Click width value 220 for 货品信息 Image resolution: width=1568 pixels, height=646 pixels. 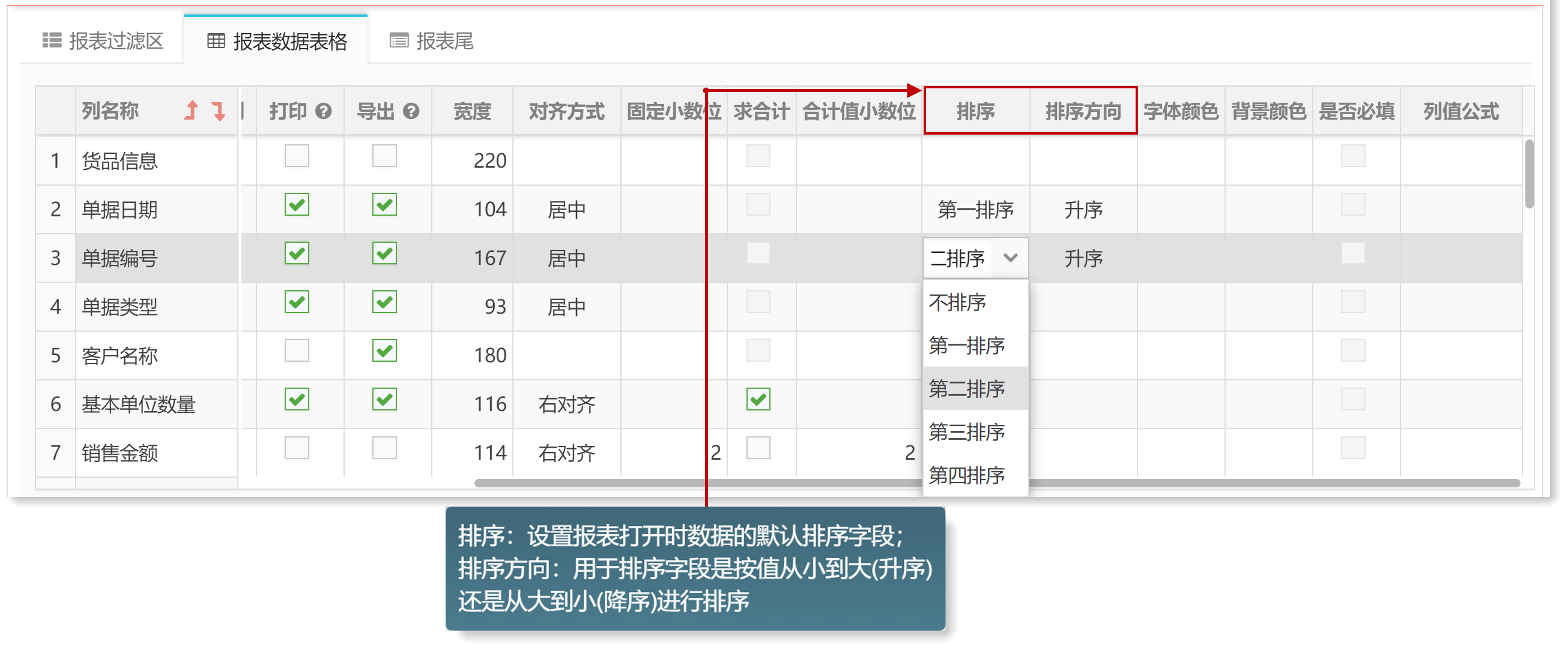489,160
